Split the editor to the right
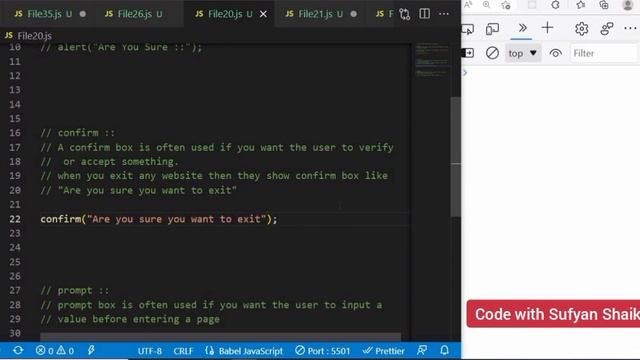This screenshot has height=360, width=640. coord(424,14)
